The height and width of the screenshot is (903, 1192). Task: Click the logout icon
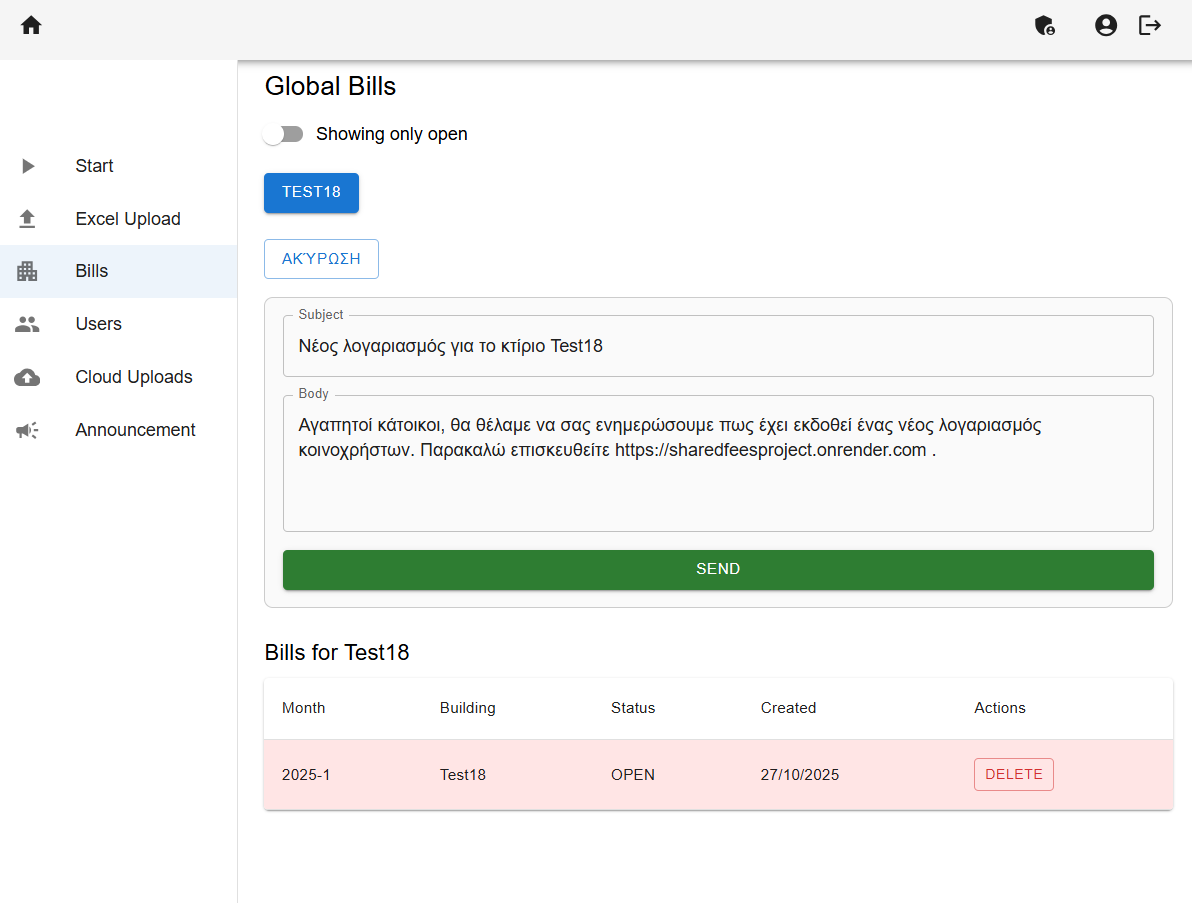pyautogui.click(x=1150, y=26)
